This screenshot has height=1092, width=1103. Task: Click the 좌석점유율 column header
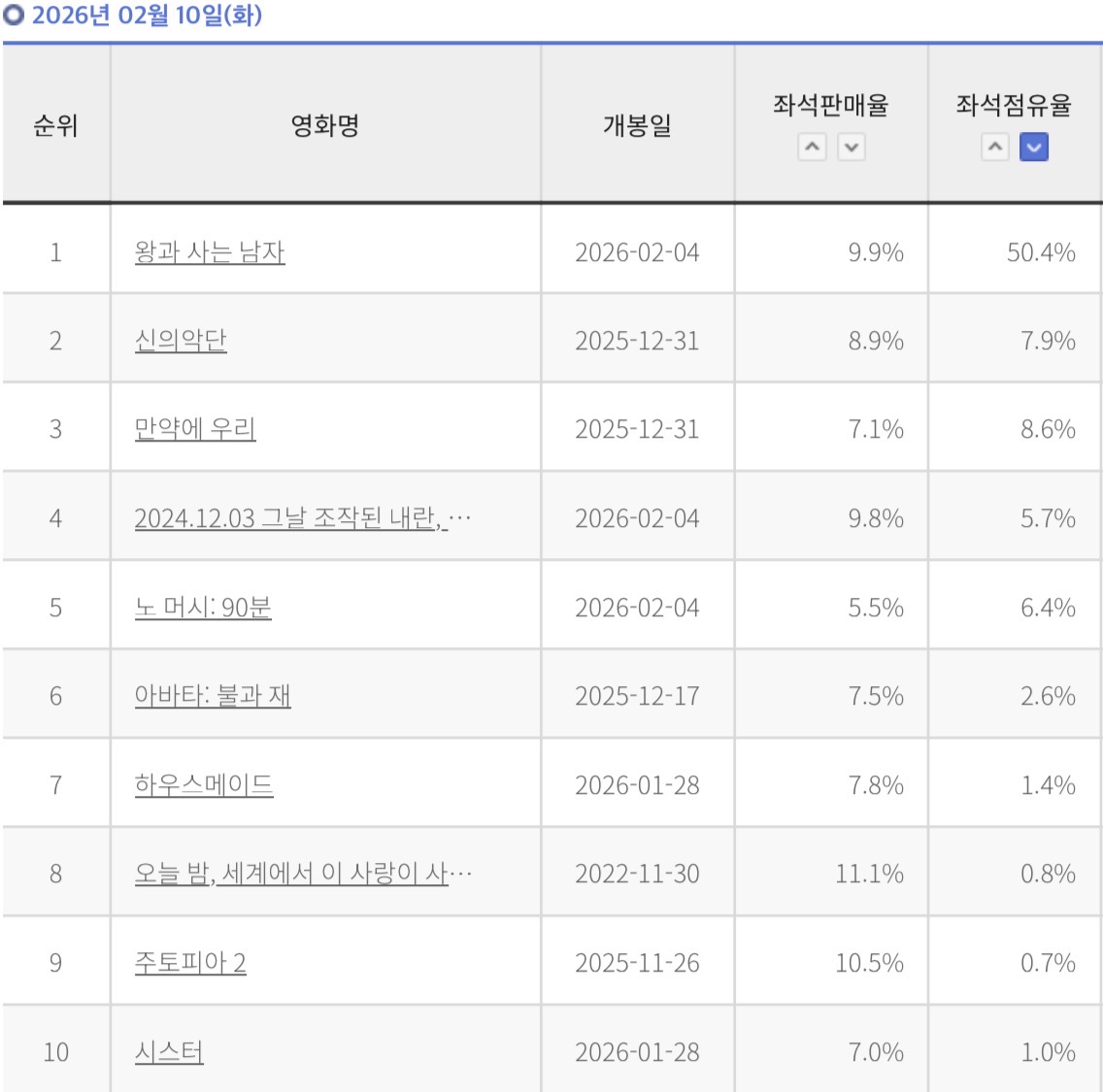pos(1014,105)
